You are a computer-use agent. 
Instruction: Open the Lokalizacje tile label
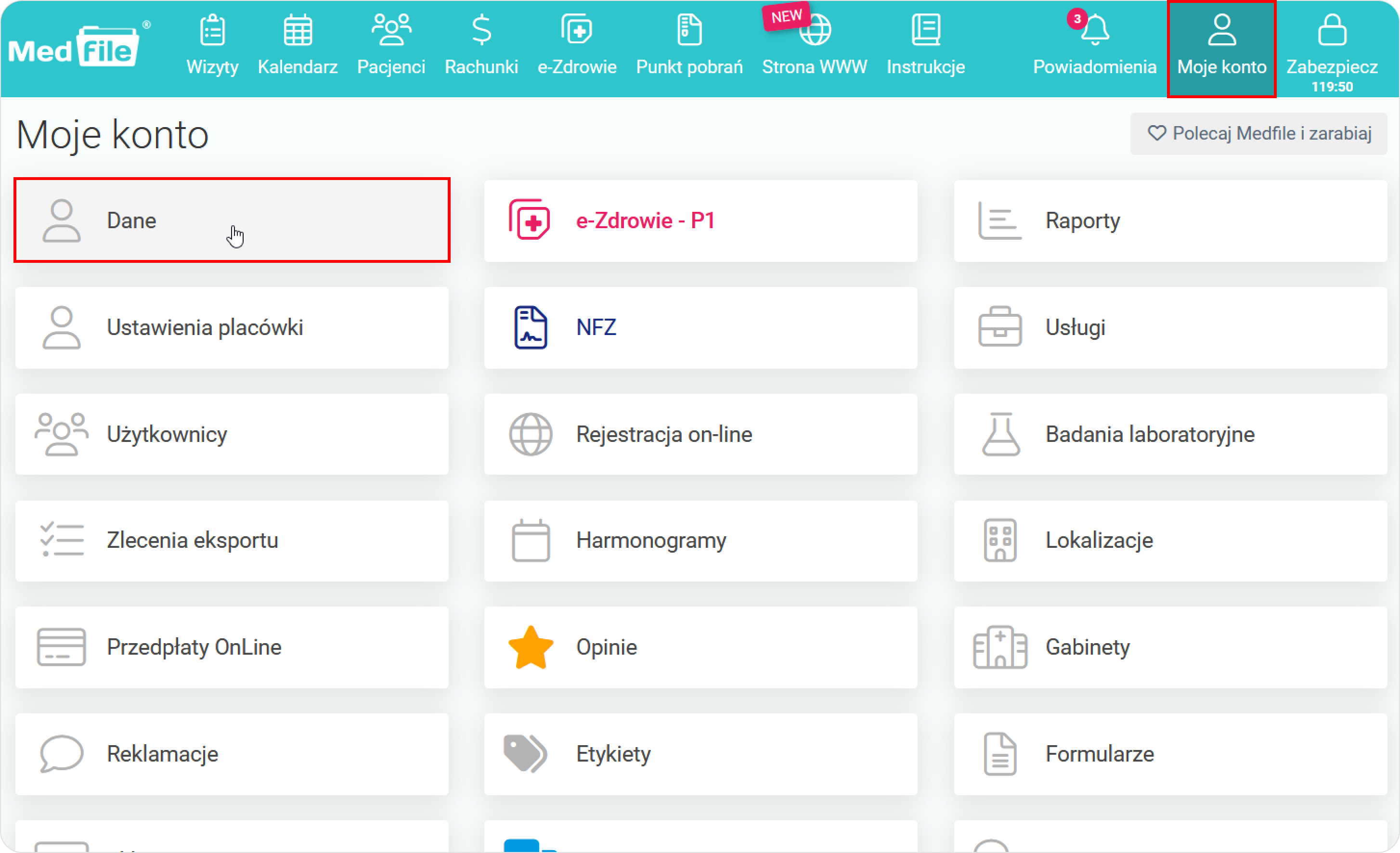coord(1099,540)
